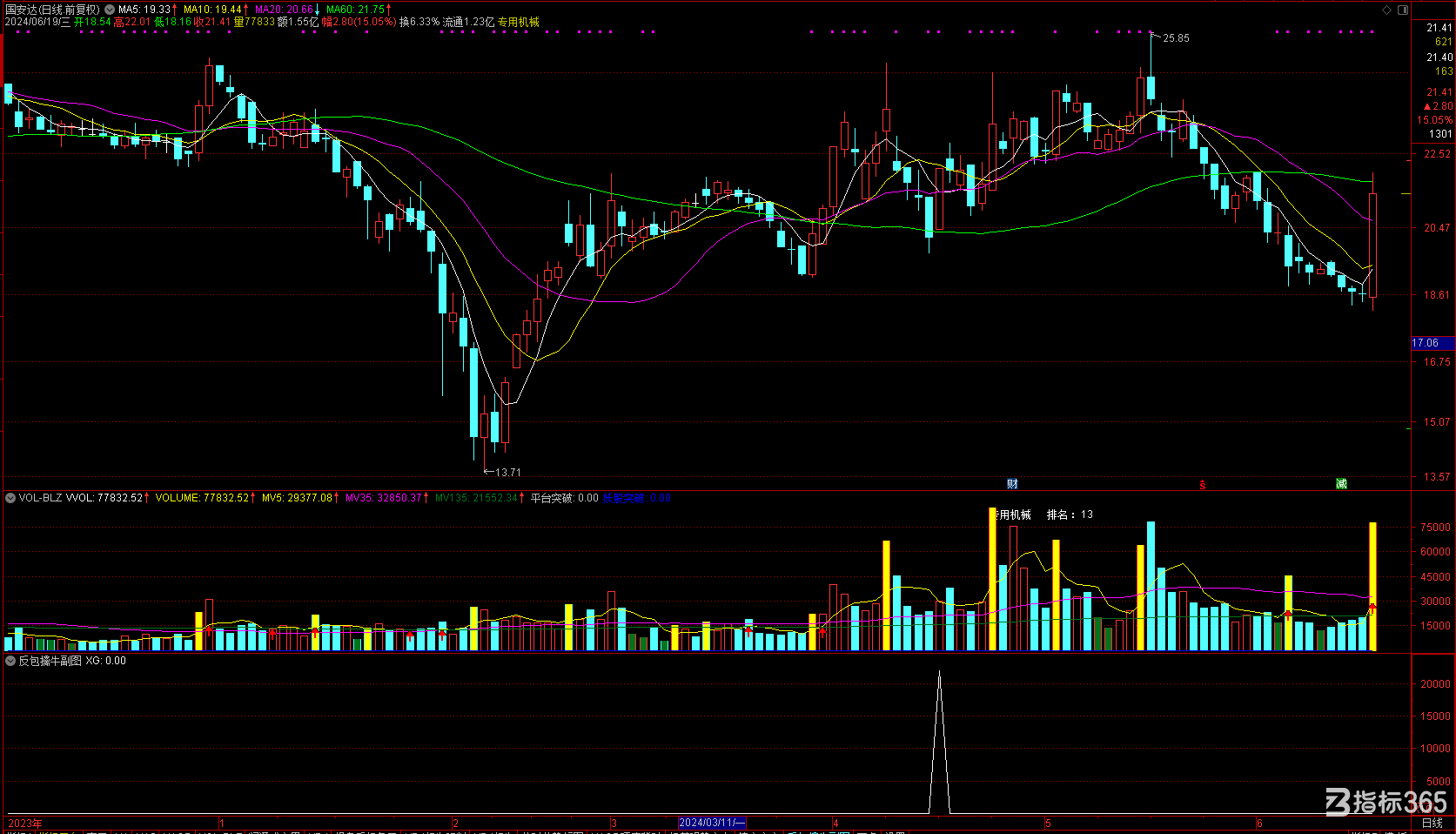The image size is (1456, 834).
Task: Click the red S marker icon
Action: [1203, 485]
